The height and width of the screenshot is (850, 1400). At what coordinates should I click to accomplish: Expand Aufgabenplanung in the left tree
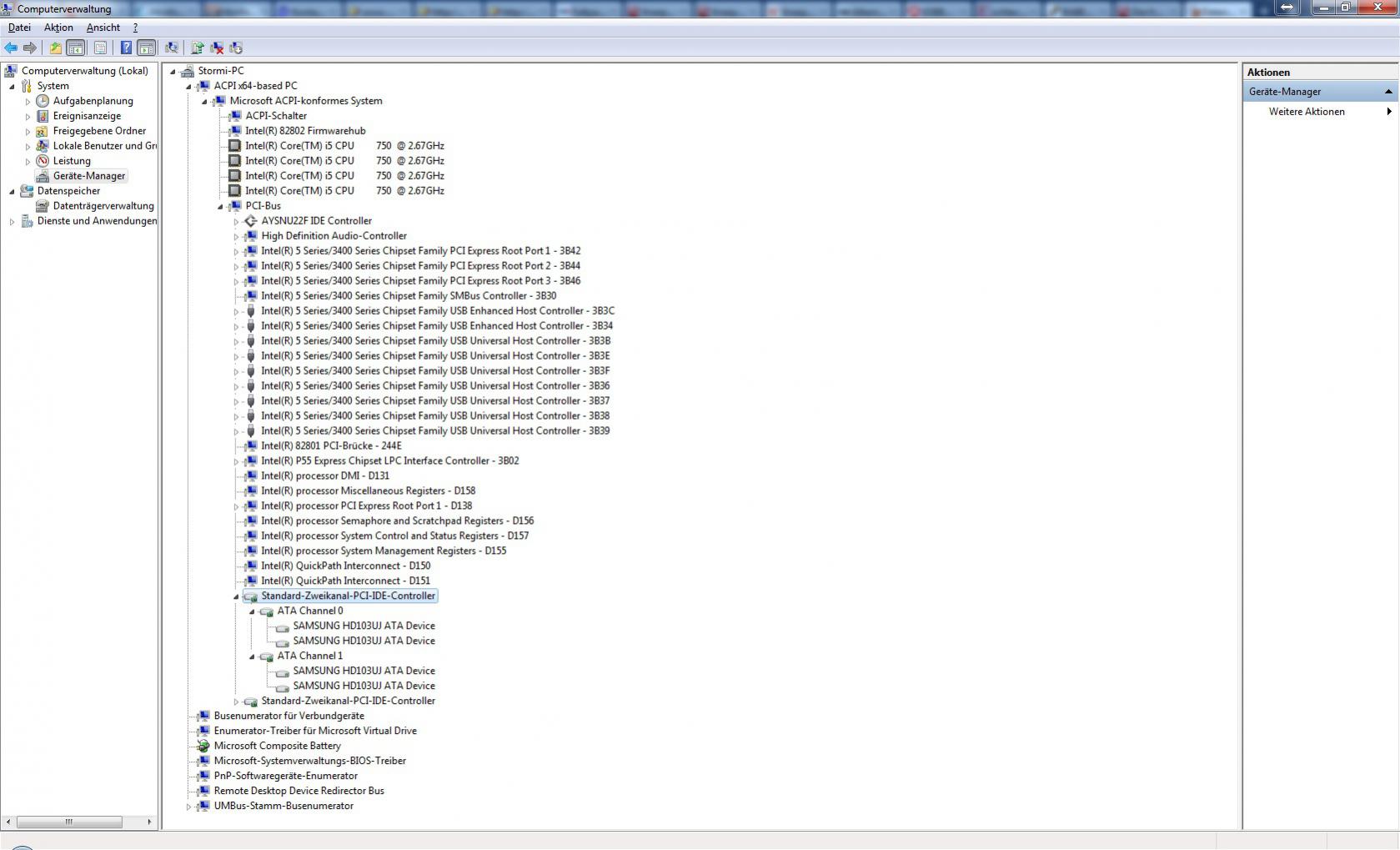click(28, 101)
